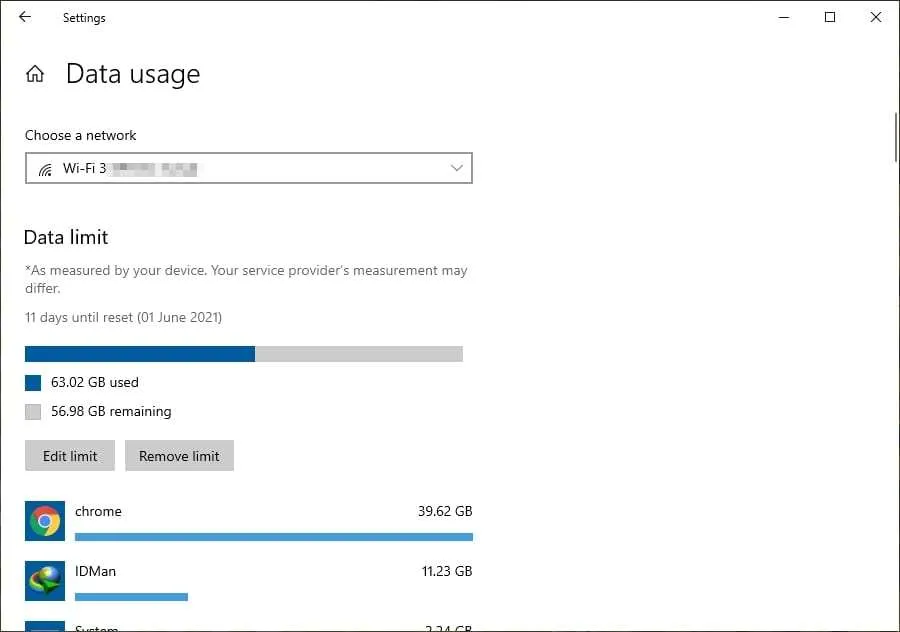This screenshot has height=632, width=900.
Task: Minimize the Settings window
Action: click(x=784, y=17)
